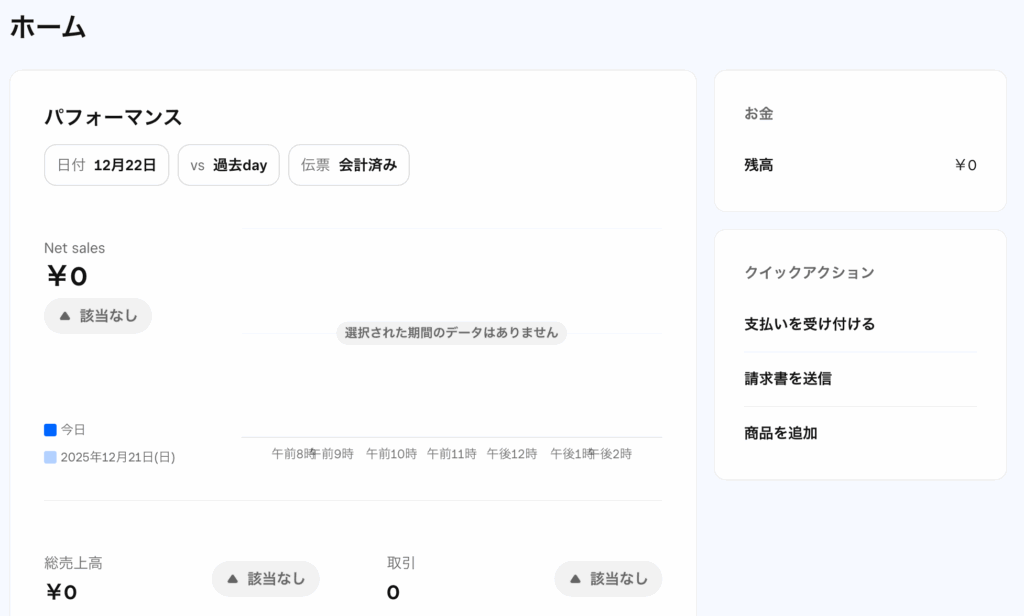
Task: Click the 残高 ¥0 balance entry
Action: tap(860, 165)
